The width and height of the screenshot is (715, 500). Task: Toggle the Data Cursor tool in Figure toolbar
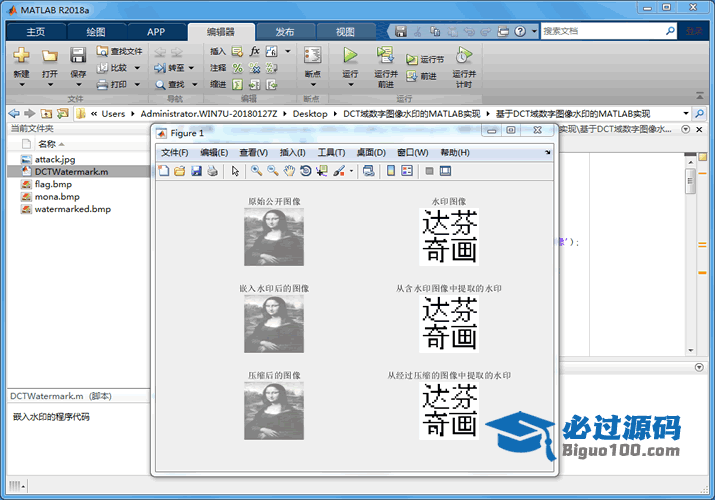(321, 171)
